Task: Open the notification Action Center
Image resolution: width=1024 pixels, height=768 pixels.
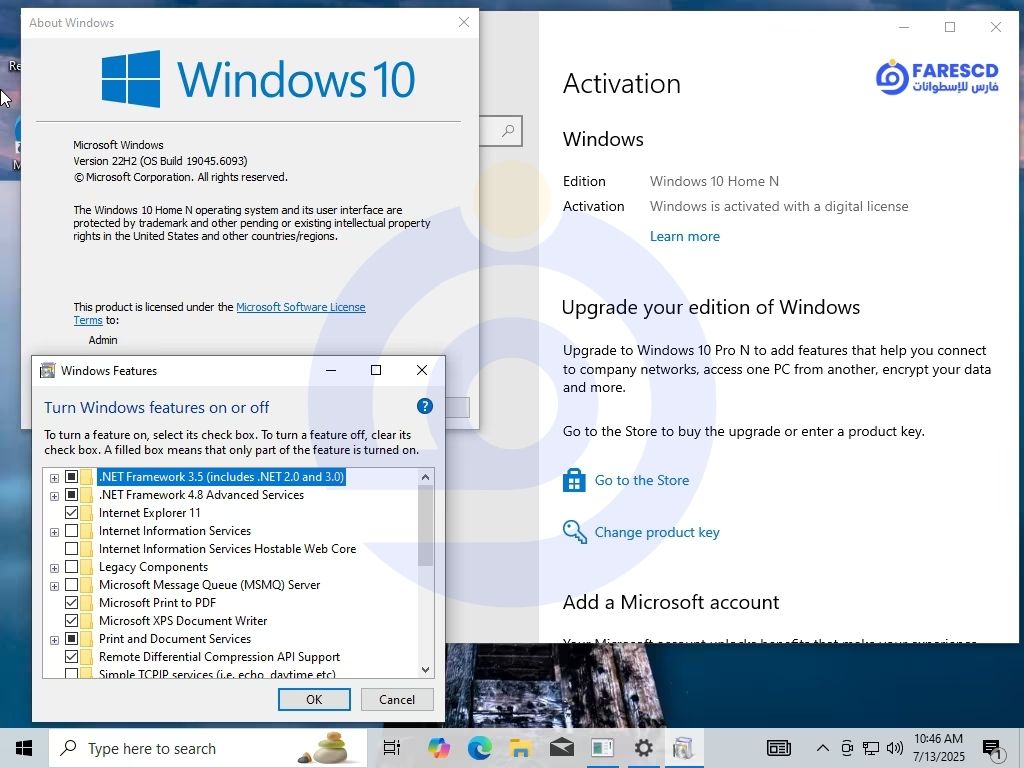Action: tap(993, 749)
